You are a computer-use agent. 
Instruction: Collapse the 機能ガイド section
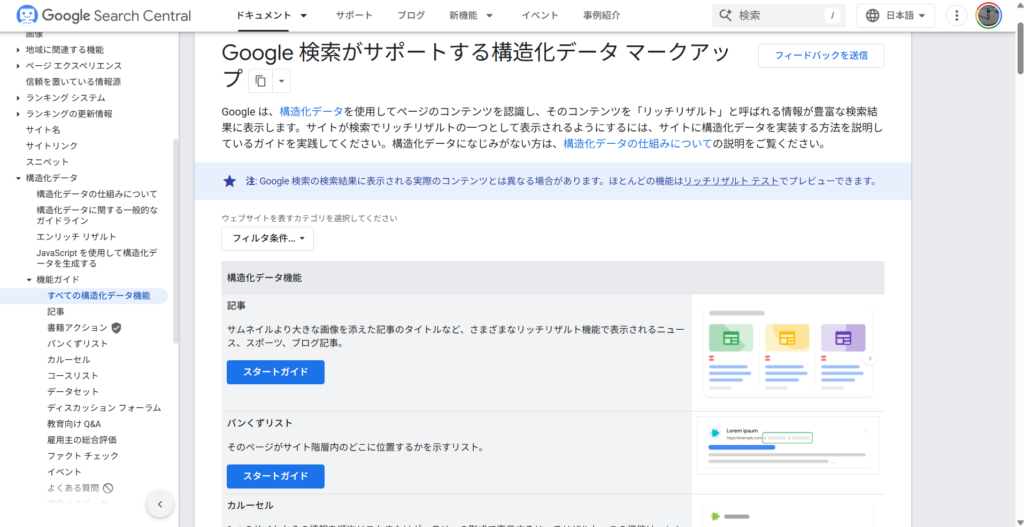click(29, 279)
